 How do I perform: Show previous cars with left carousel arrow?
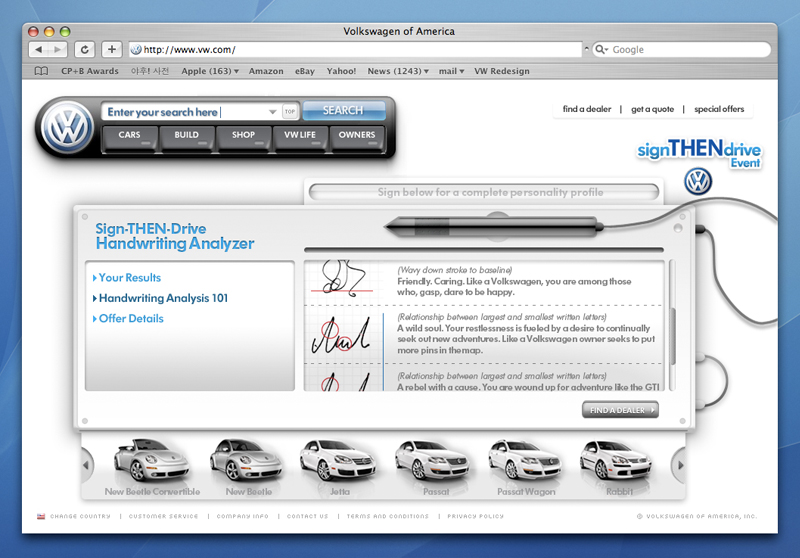(87, 465)
